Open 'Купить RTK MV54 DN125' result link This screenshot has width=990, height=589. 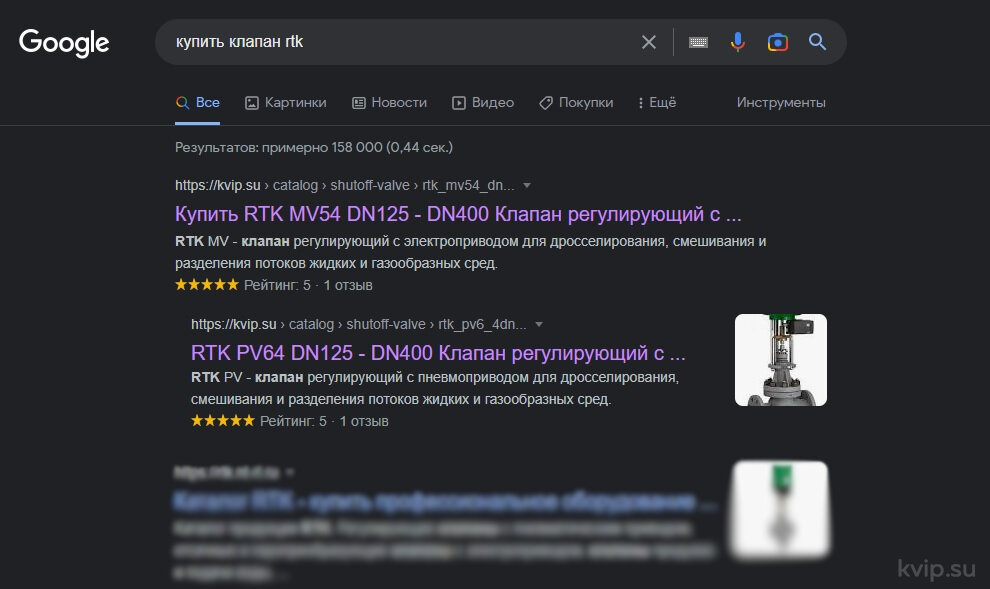[x=458, y=214]
